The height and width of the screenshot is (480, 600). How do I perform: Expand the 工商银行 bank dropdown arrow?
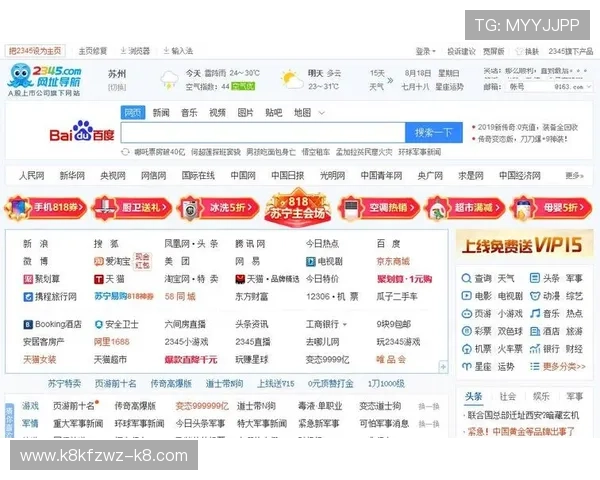(345, 325)
